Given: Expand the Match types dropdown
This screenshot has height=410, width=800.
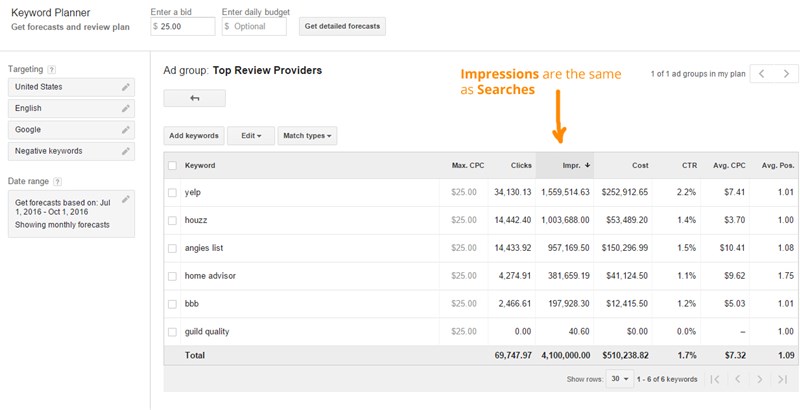Looking at the screenshot, I should pos(307,135).
